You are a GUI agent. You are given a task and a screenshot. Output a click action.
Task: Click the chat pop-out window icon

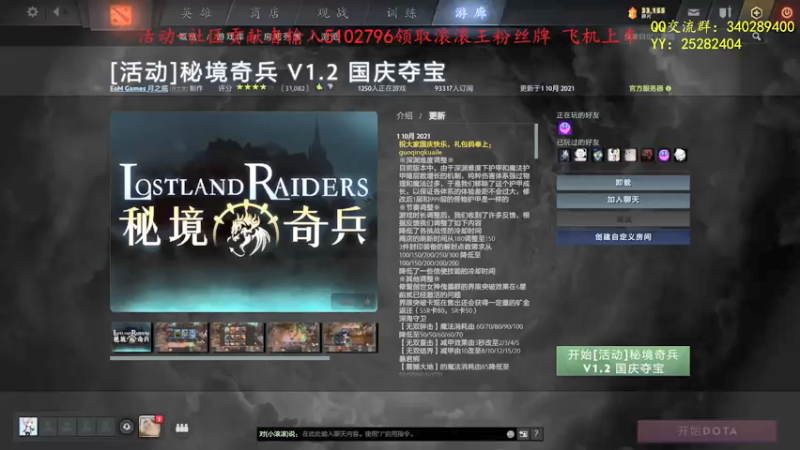[523, 434]
